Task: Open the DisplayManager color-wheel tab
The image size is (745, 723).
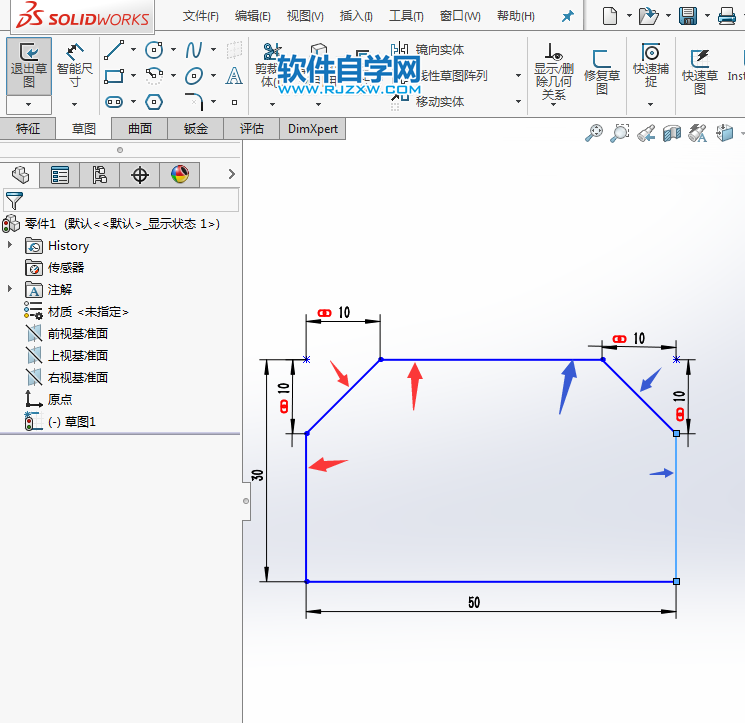Action: point(180,175)
